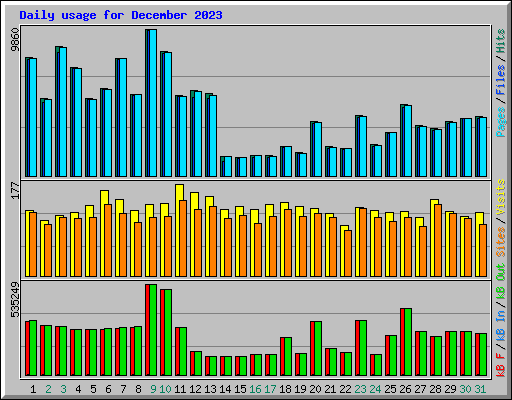Click the orange sites bar for day 6
Image resolution: width=512 pixels, height=400 pixels.
108,240
